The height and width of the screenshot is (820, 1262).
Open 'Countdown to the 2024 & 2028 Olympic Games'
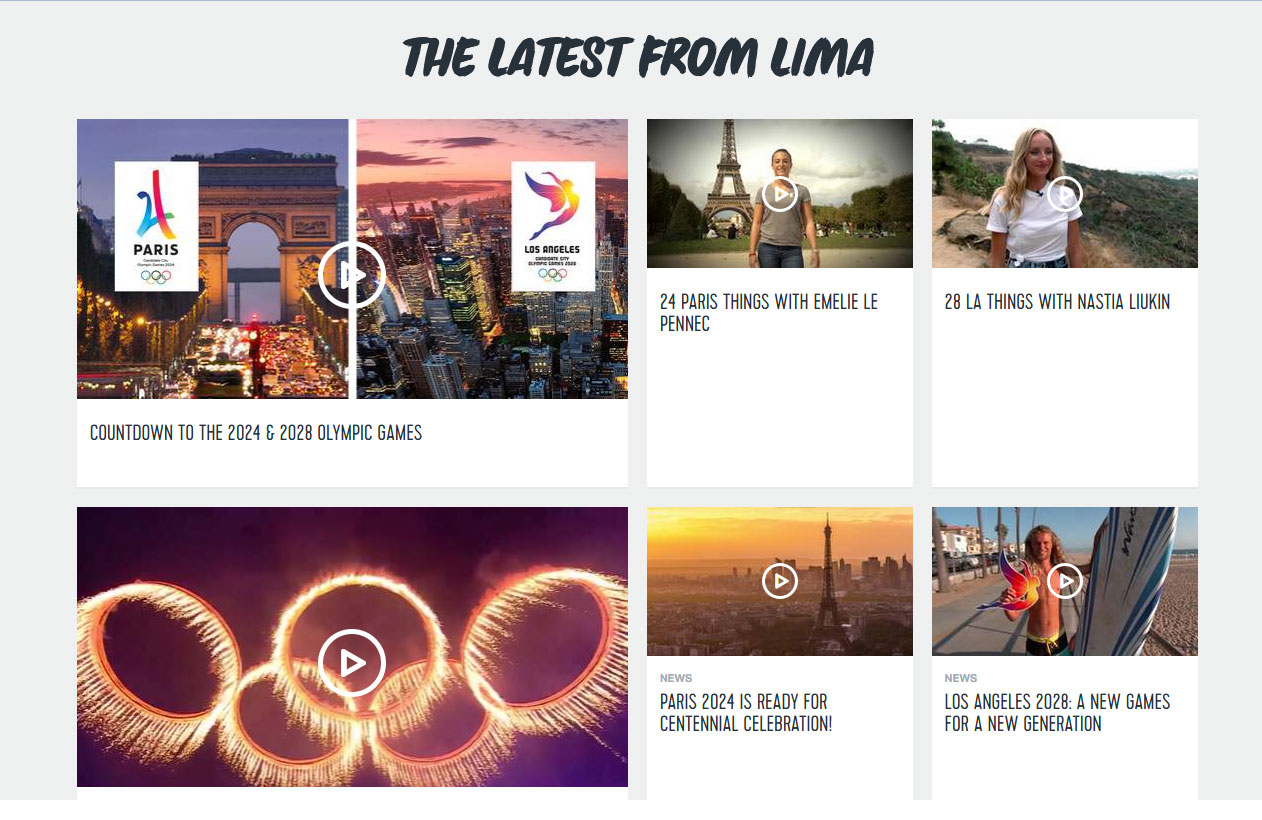(x=256, y=433)
